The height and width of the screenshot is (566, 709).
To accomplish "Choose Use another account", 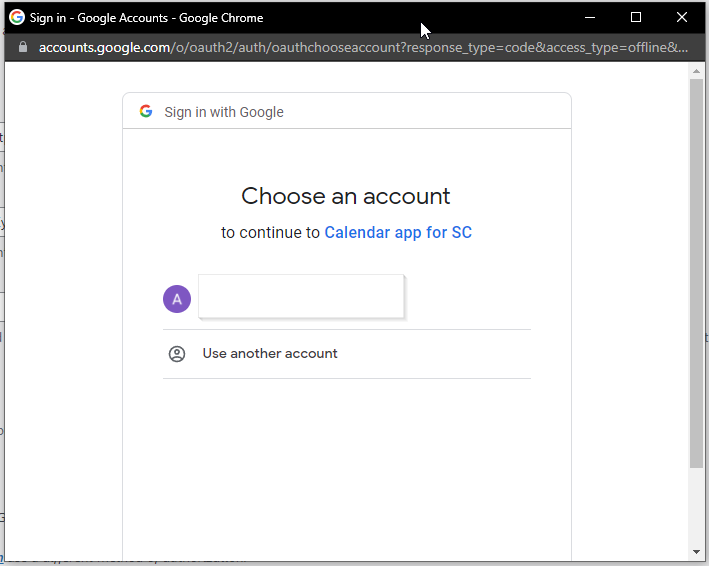I will click(270, 354).
